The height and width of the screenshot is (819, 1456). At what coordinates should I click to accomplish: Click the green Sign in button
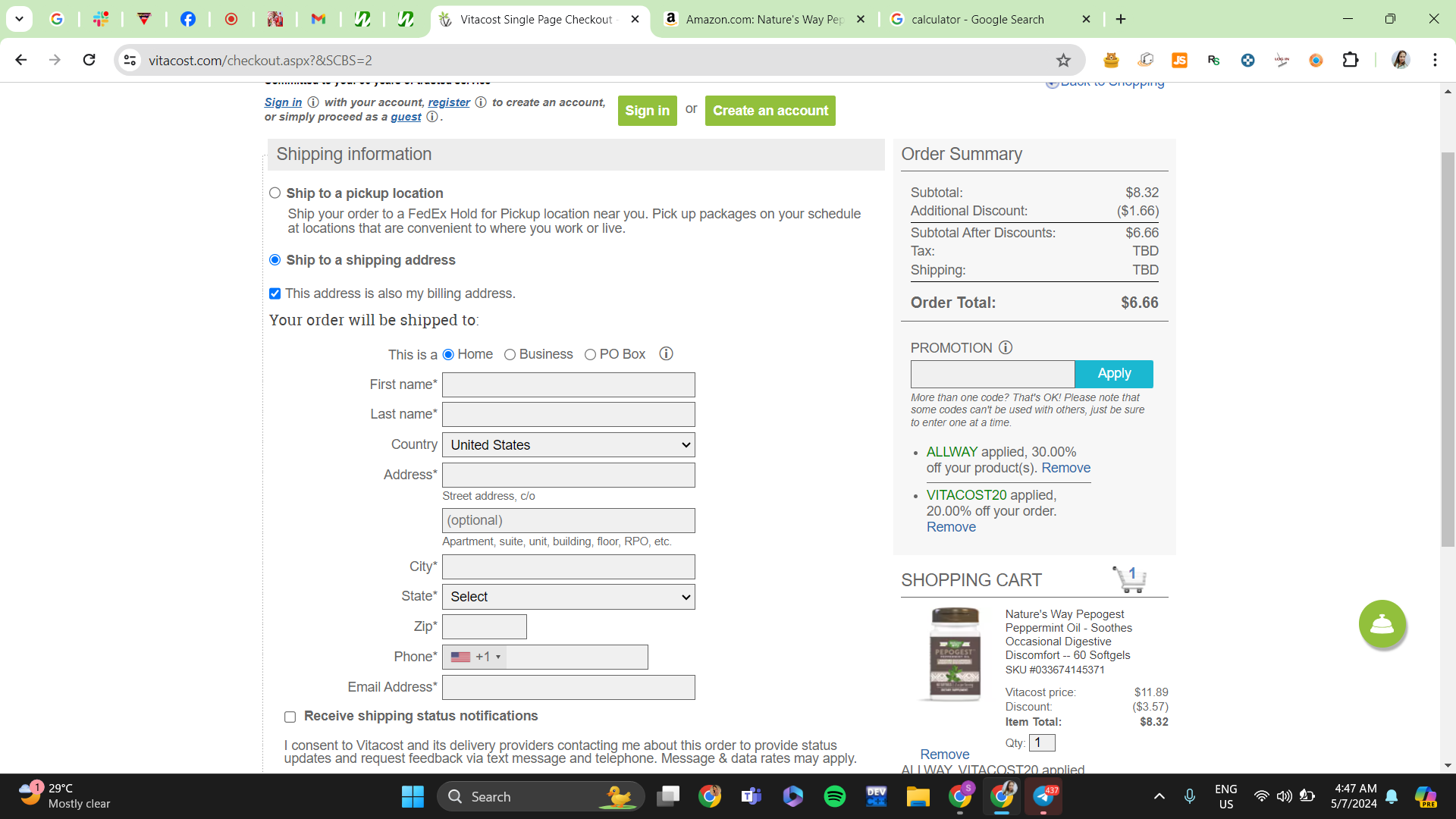coord(647,111)
